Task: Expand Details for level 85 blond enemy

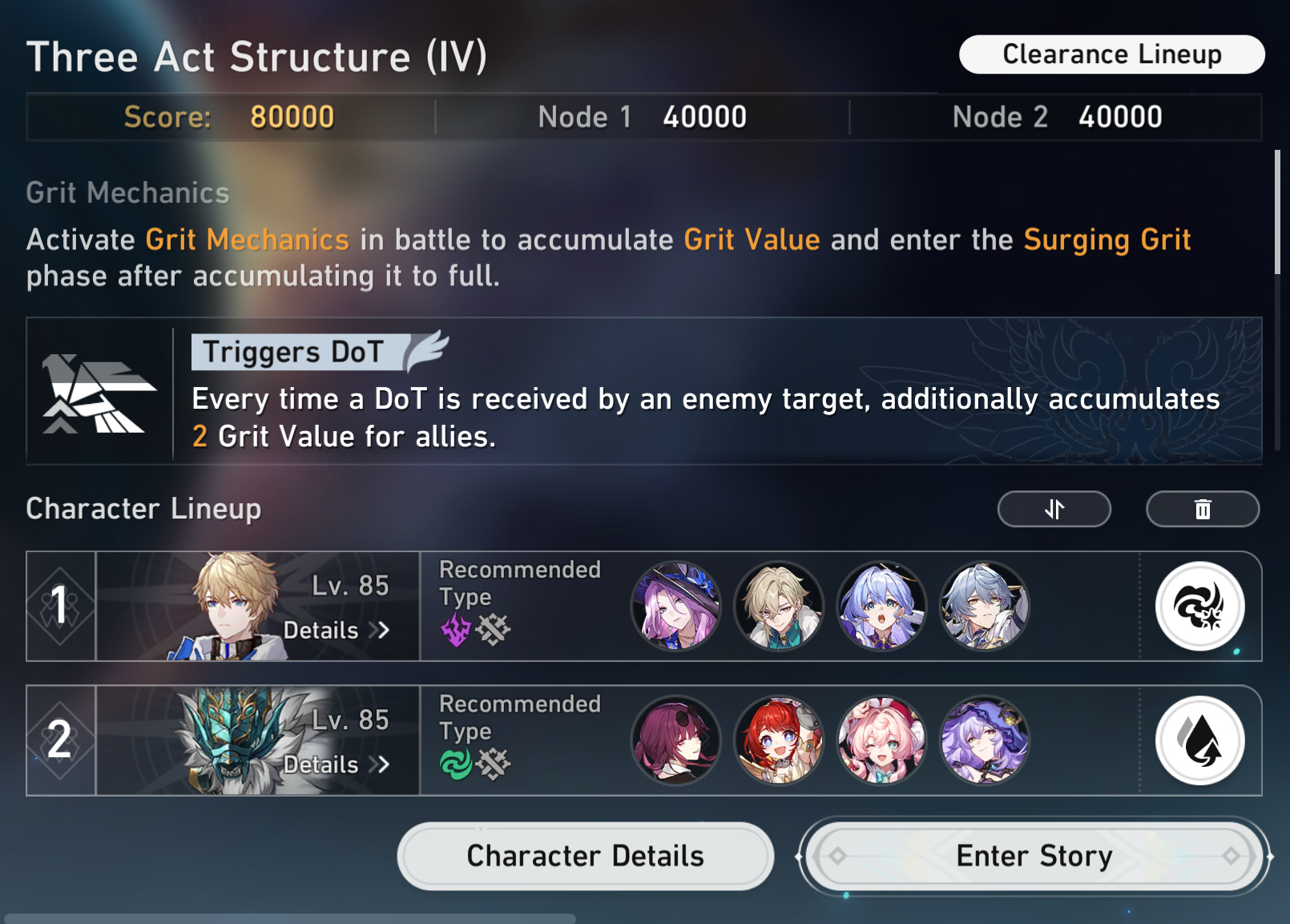Action: (337, 630)
